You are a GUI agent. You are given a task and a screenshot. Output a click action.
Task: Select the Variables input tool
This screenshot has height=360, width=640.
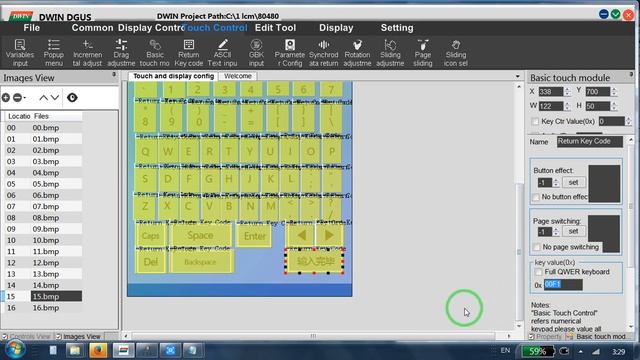[20, 53]
